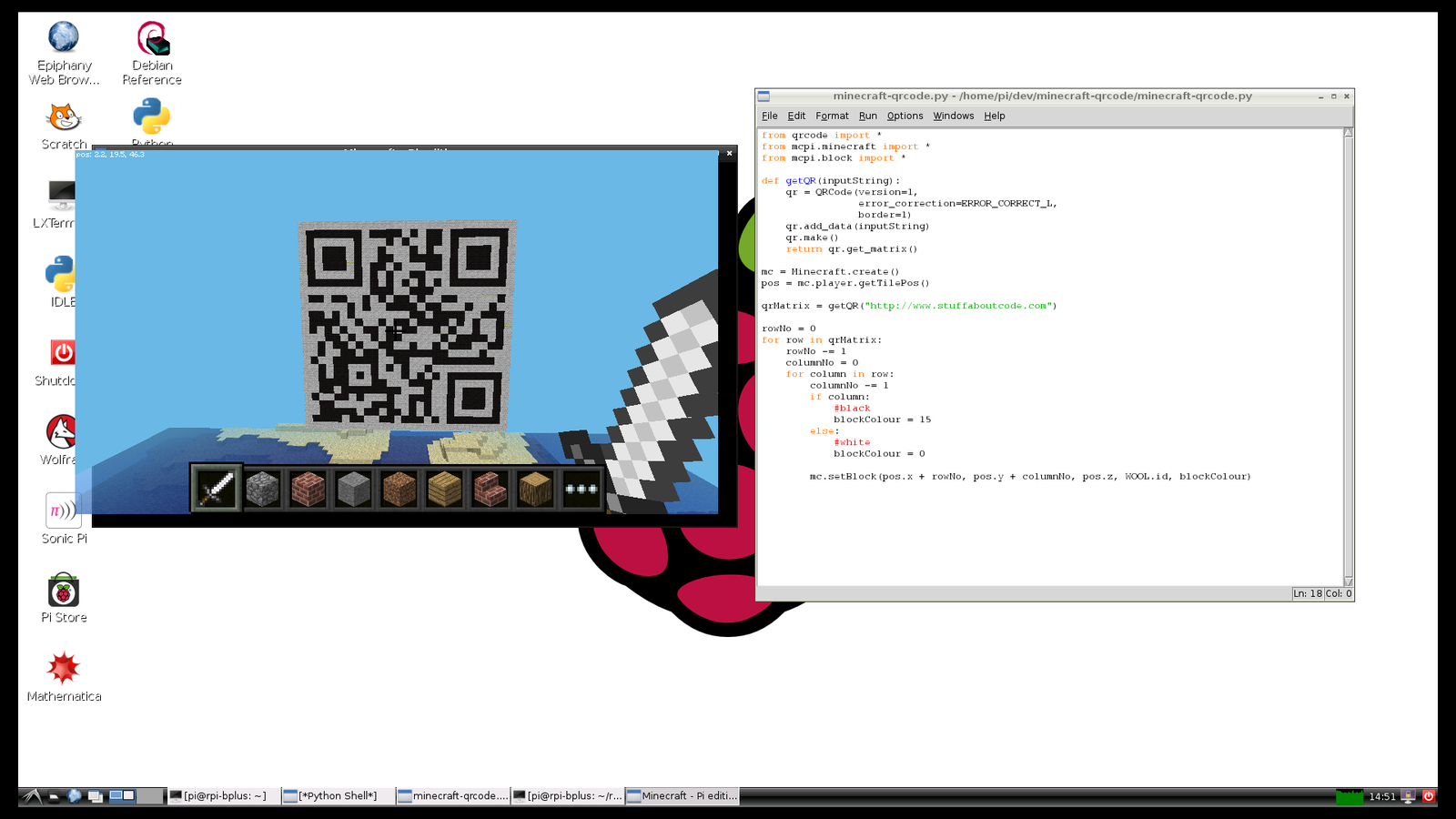Open the Edit menu in IDLE editor

pyautogui.click(x=796, y=116)
